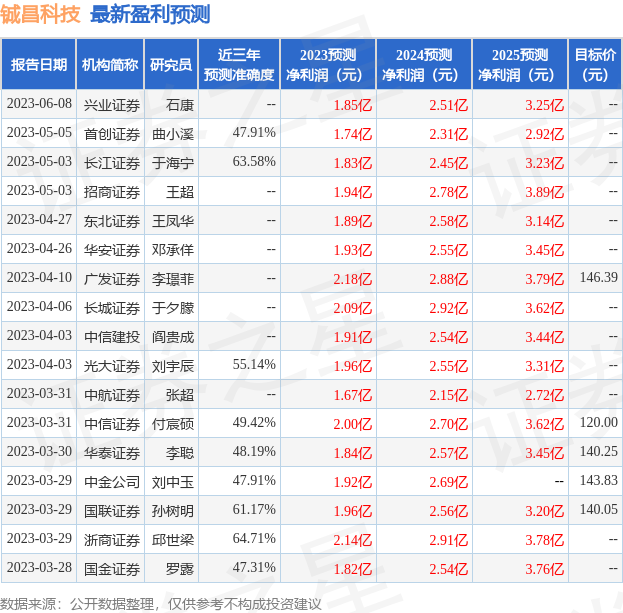The image size is (623, 613).
Task: Click researcher name 刘中玉
Action: click(x=173, y=482)
